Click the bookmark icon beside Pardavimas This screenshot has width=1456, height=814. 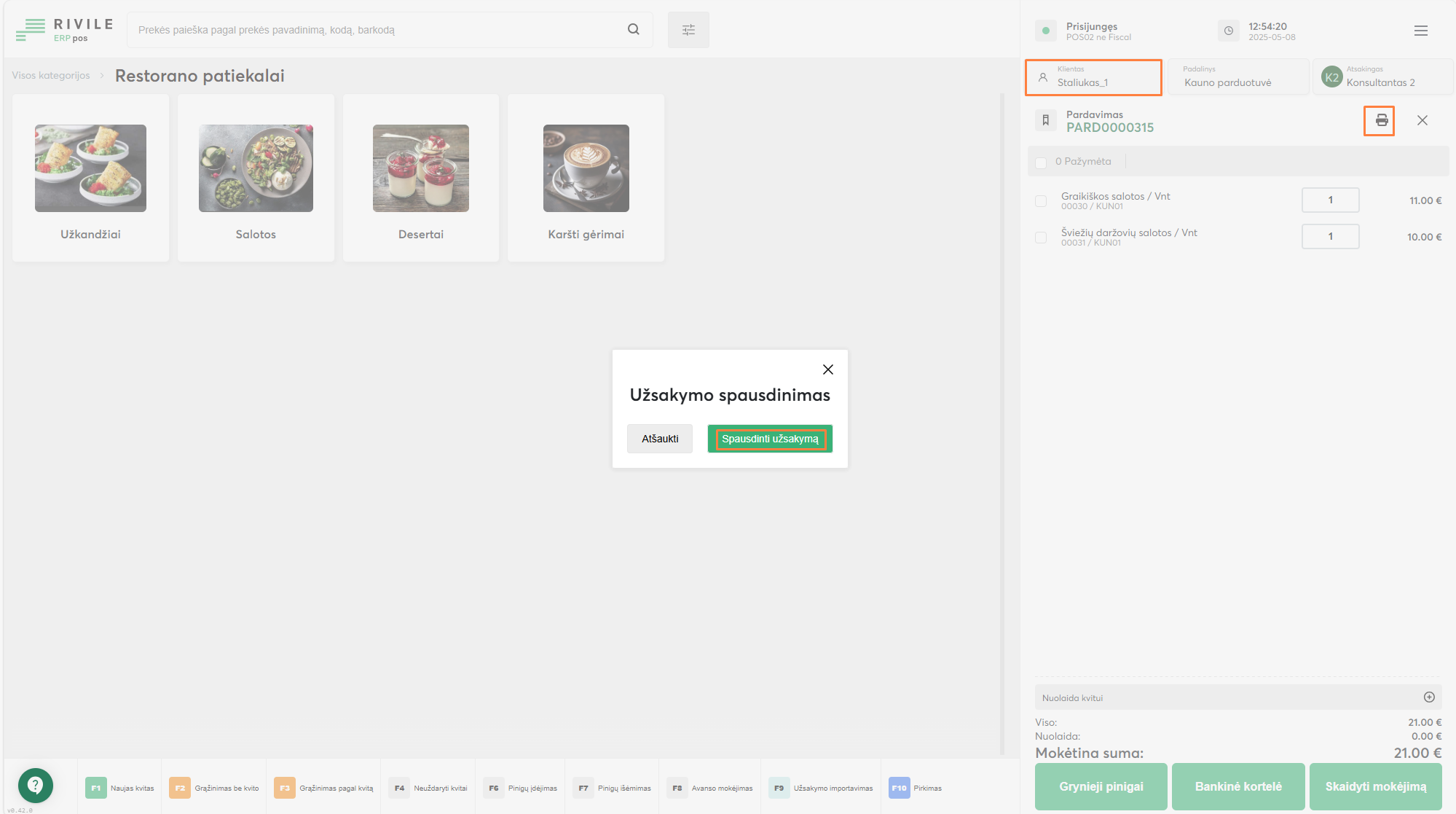click(x=1045, y=120)
